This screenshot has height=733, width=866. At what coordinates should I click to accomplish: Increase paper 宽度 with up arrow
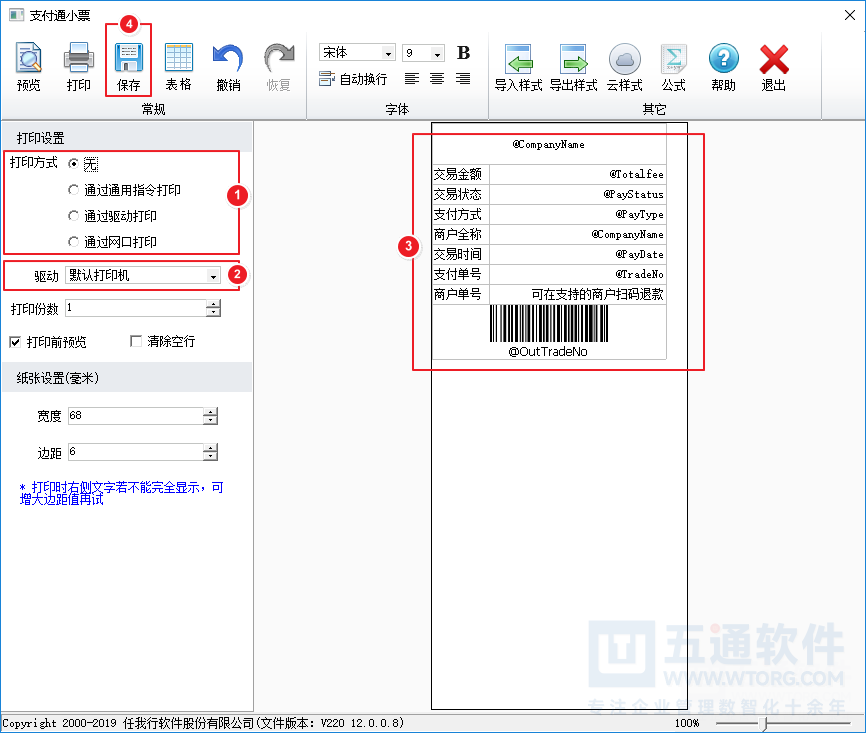pos(210,412)
